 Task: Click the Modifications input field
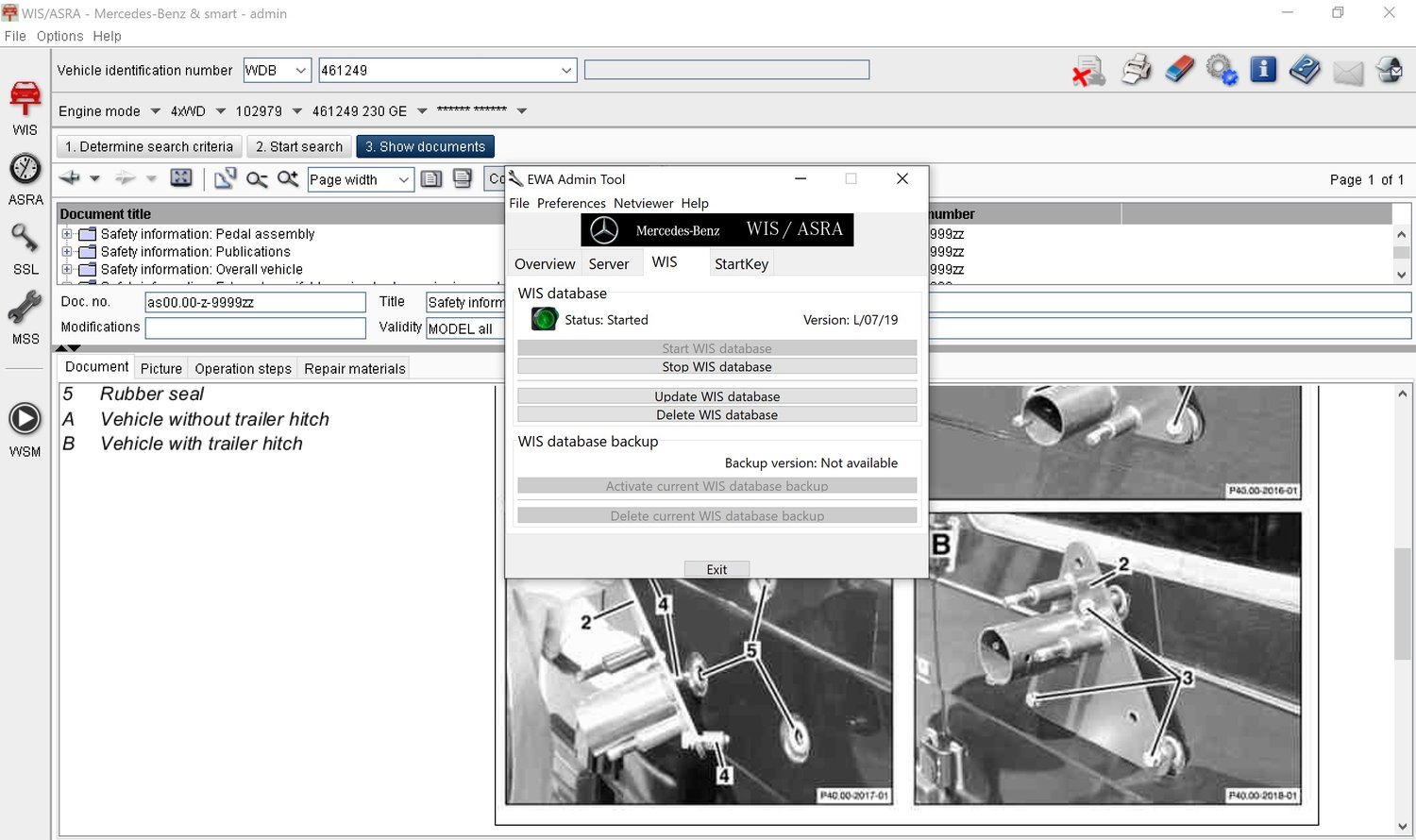[255, 328]
